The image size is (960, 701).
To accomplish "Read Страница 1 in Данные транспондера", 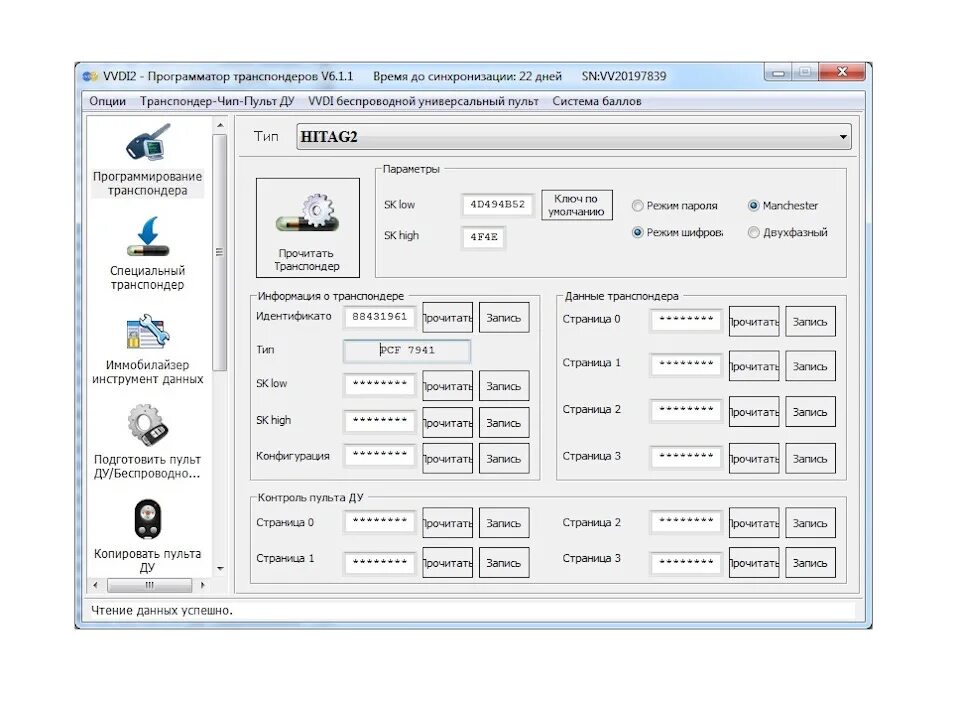I will pyautogui.click(x=754, y=366).
